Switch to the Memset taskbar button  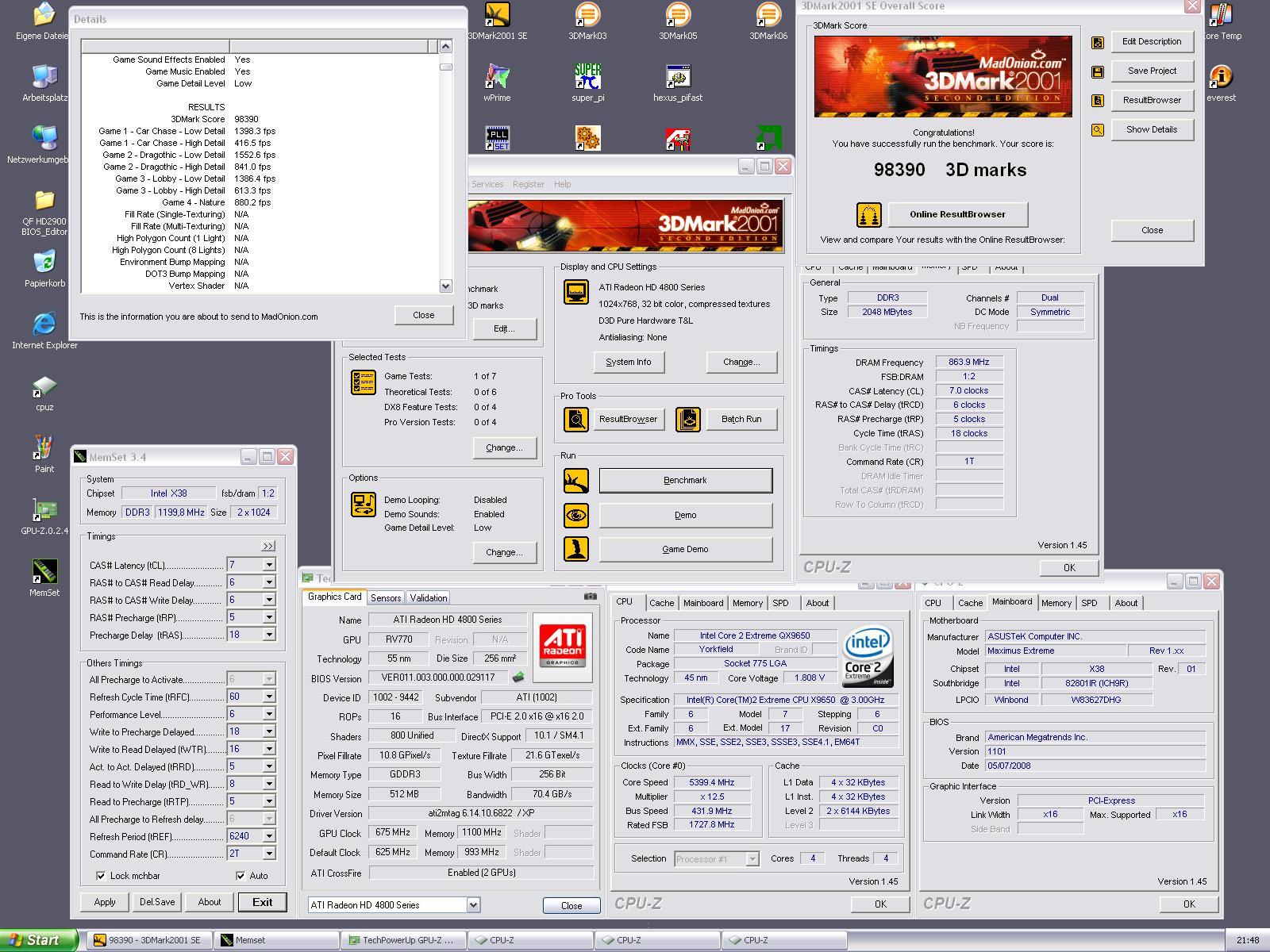[x=277, y=940]
